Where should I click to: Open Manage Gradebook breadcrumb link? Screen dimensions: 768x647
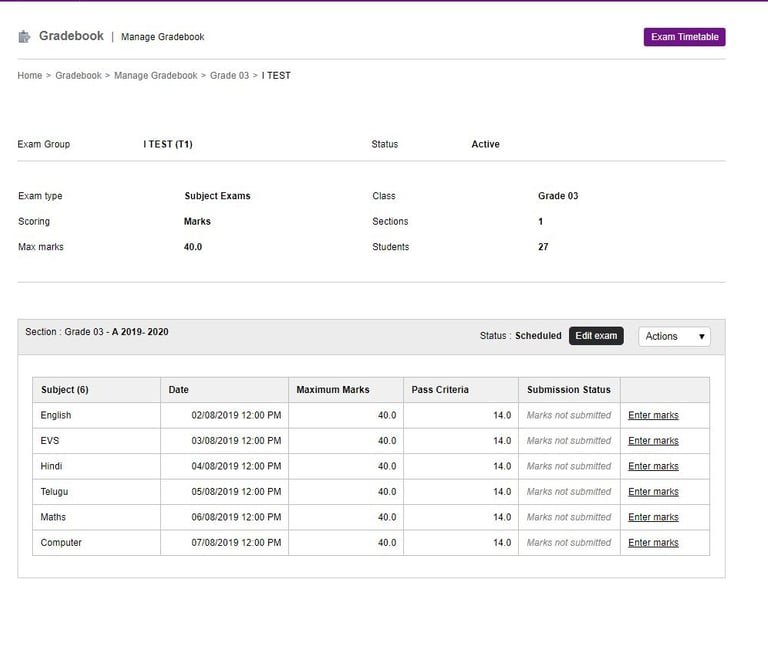coord(156,75)
